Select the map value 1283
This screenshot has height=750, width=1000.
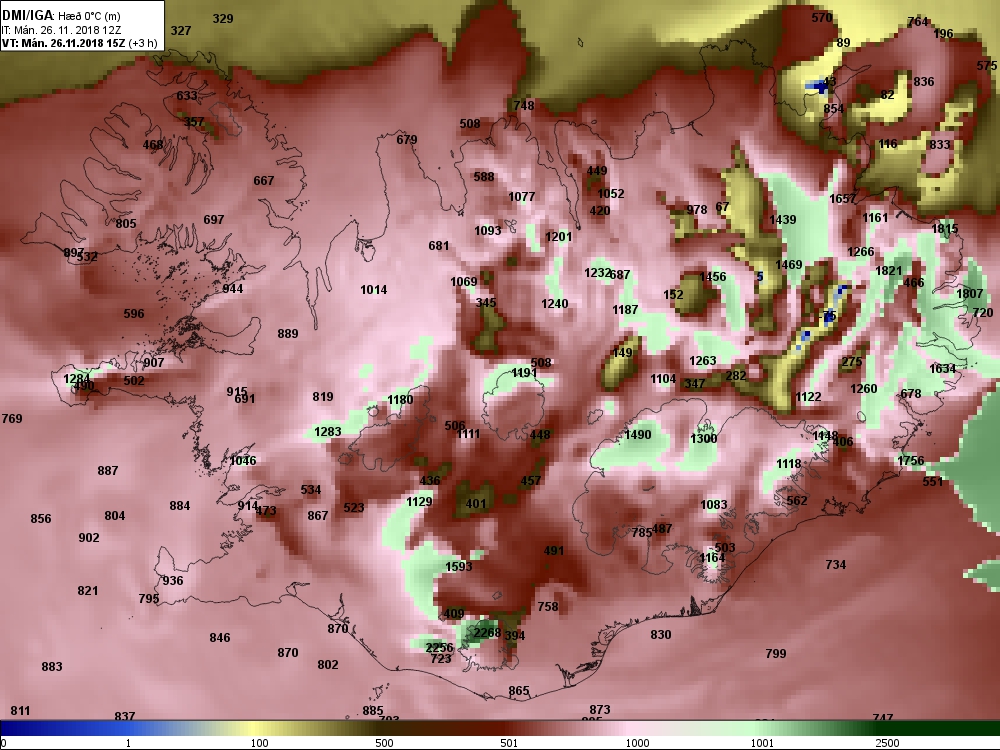click(x=327, y=431)
